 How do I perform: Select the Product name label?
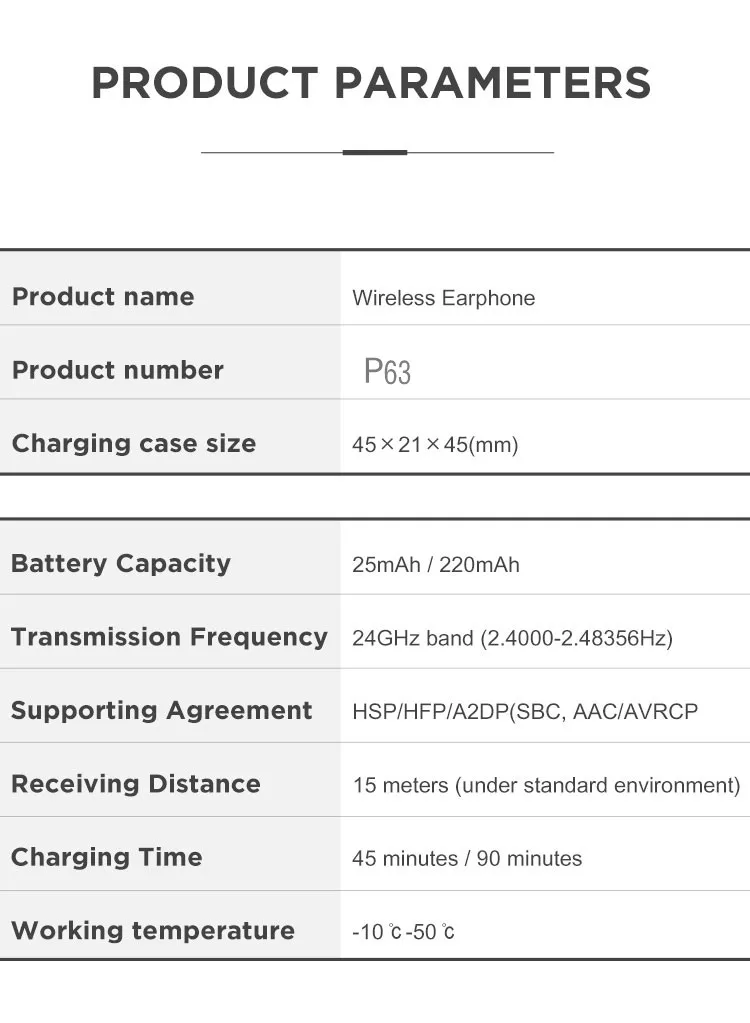click(x=103, y=297)
